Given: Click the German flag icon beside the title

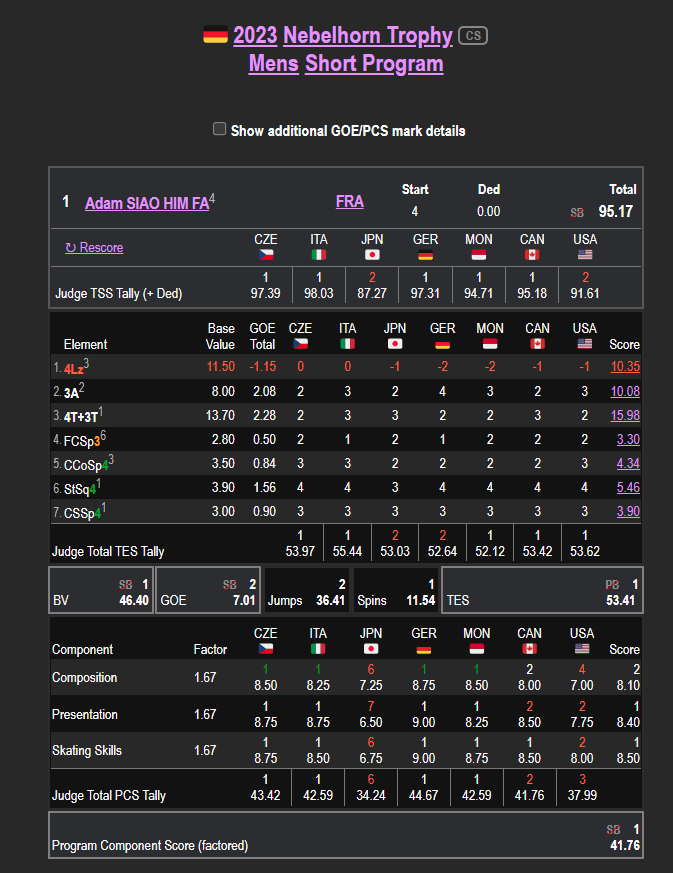Looking at the screenshot, I should 215,35.
